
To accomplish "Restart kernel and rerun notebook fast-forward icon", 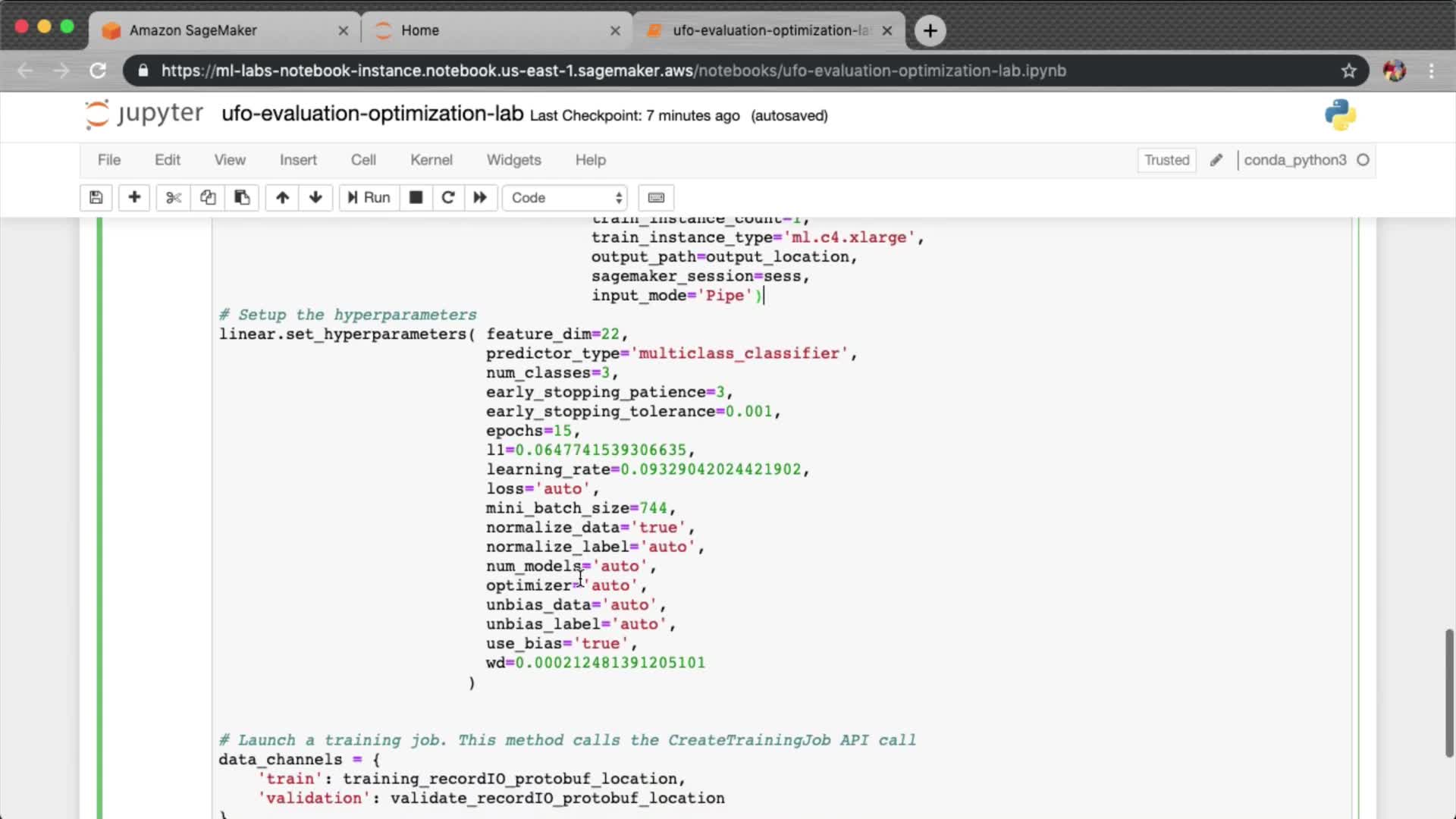I will click(x=480, y=198).
